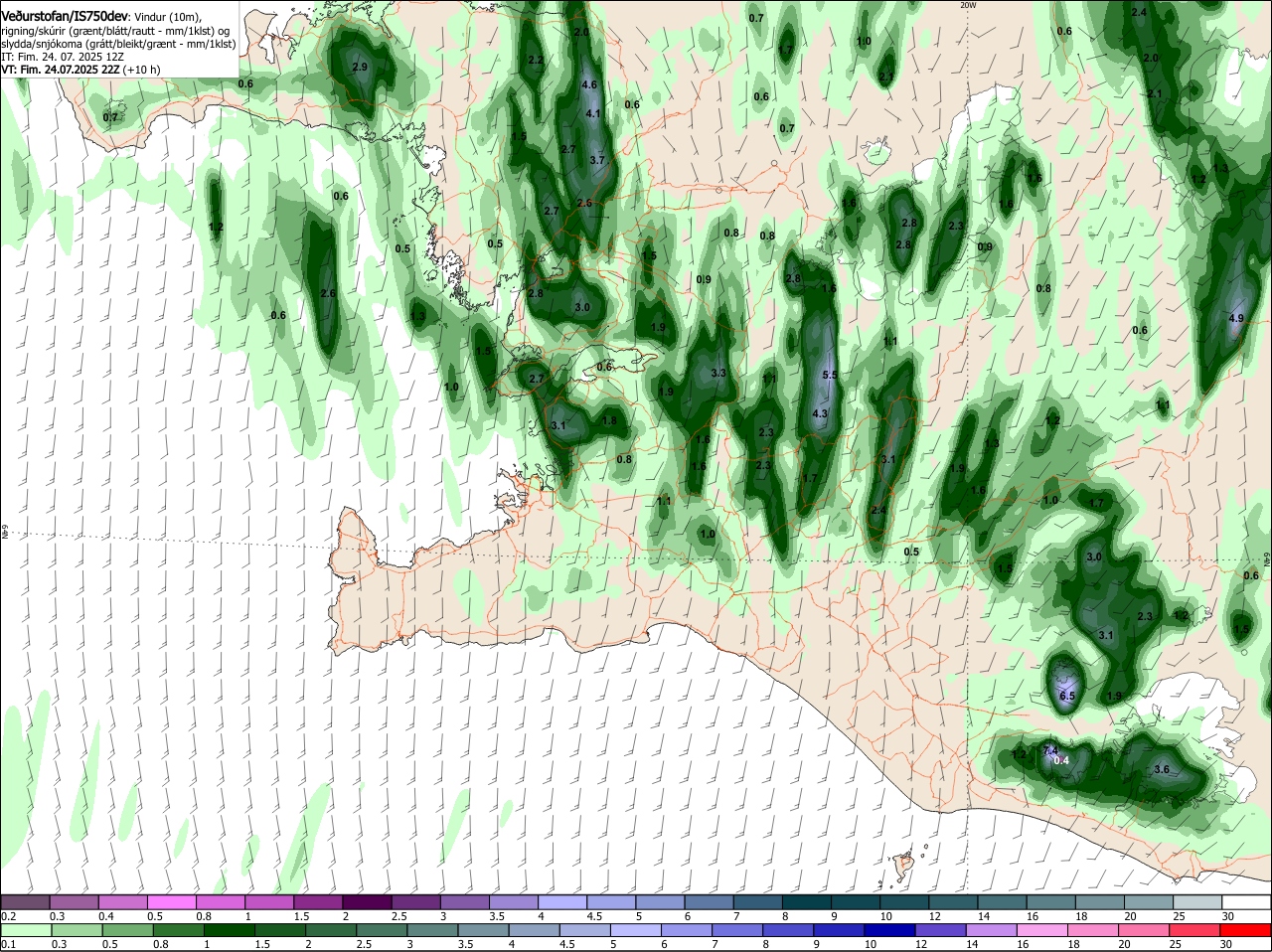Viewport: 1272px width, 952px height.
Task: Click the 7.4 precipitation value
Action: tap(1051, 749)
